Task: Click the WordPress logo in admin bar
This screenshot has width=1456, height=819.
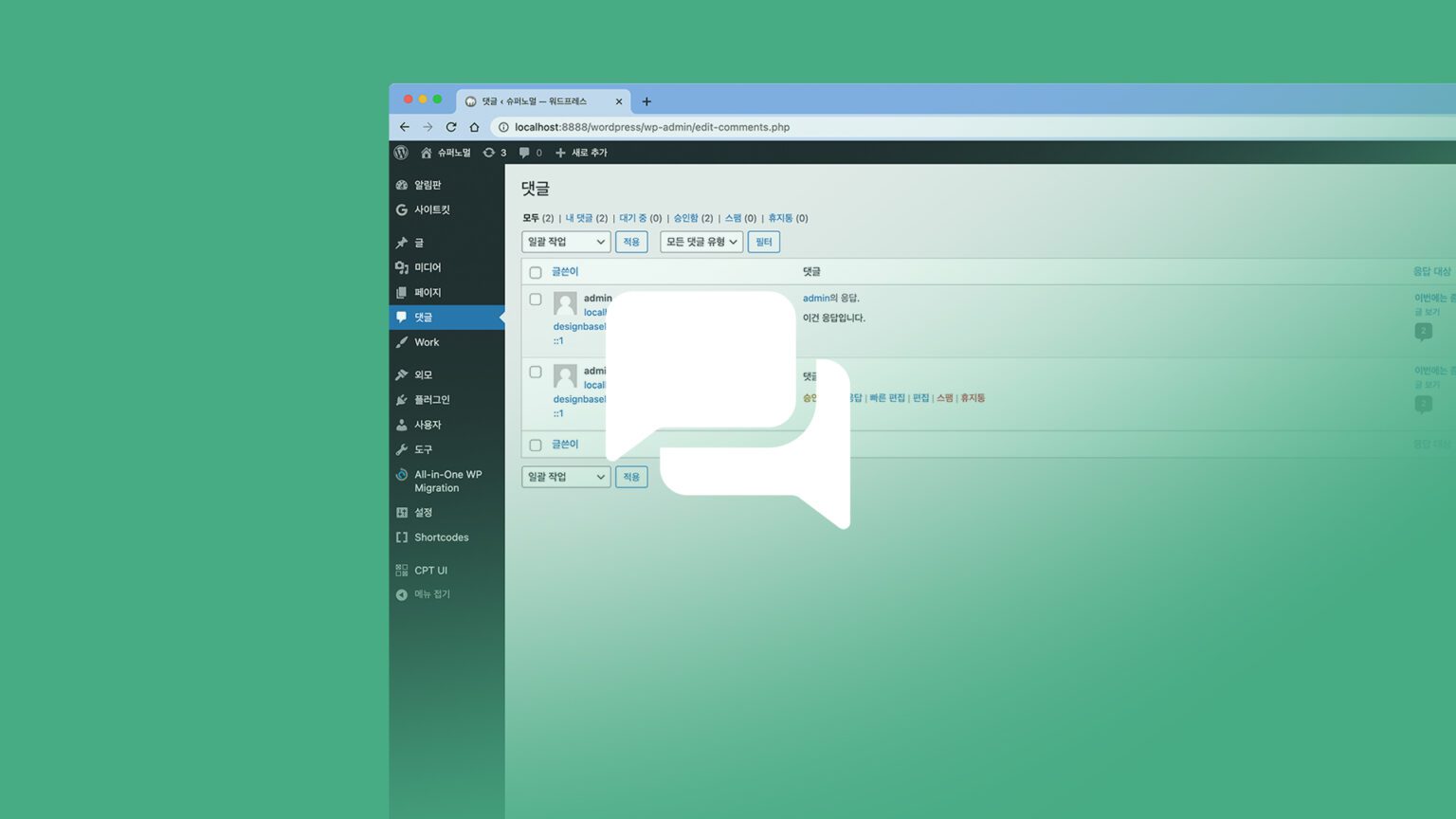Action: [401, 153]
